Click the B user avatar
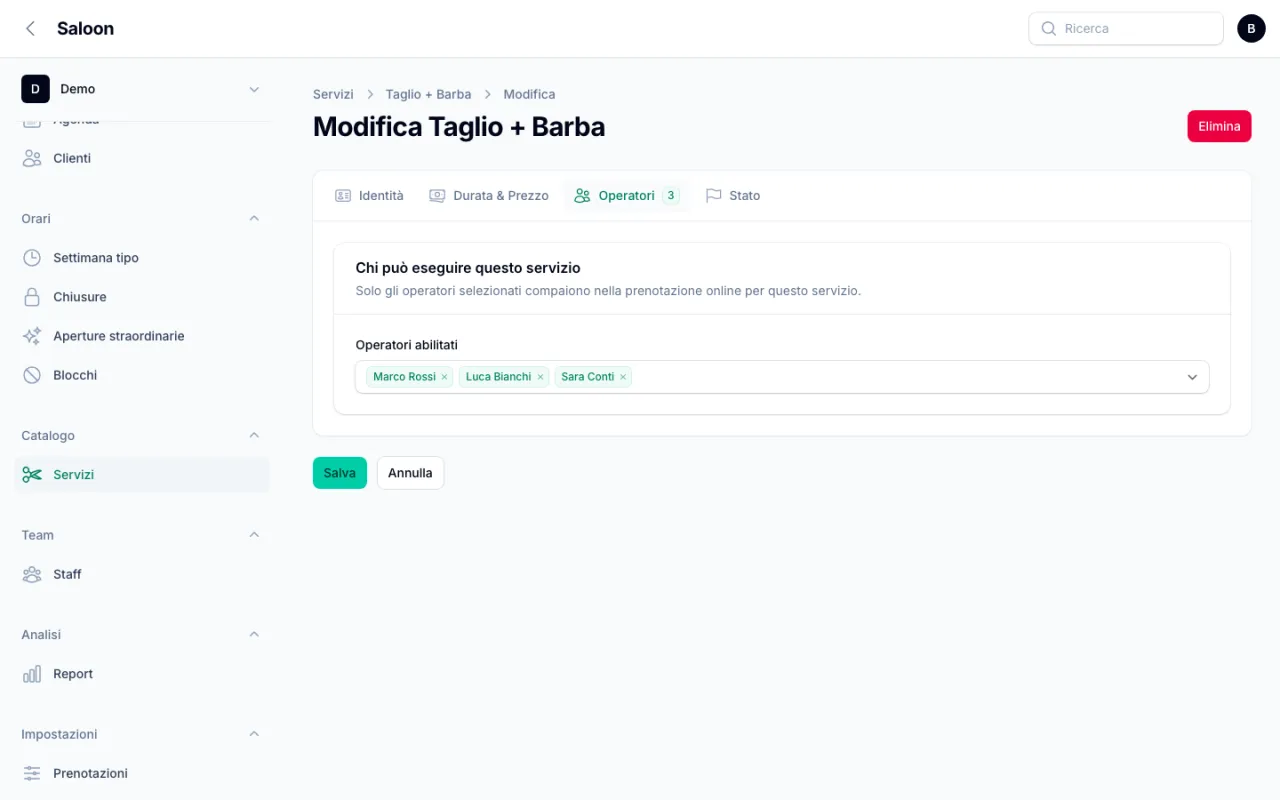Viewport: 1280px width, 800px height. 1251,29
